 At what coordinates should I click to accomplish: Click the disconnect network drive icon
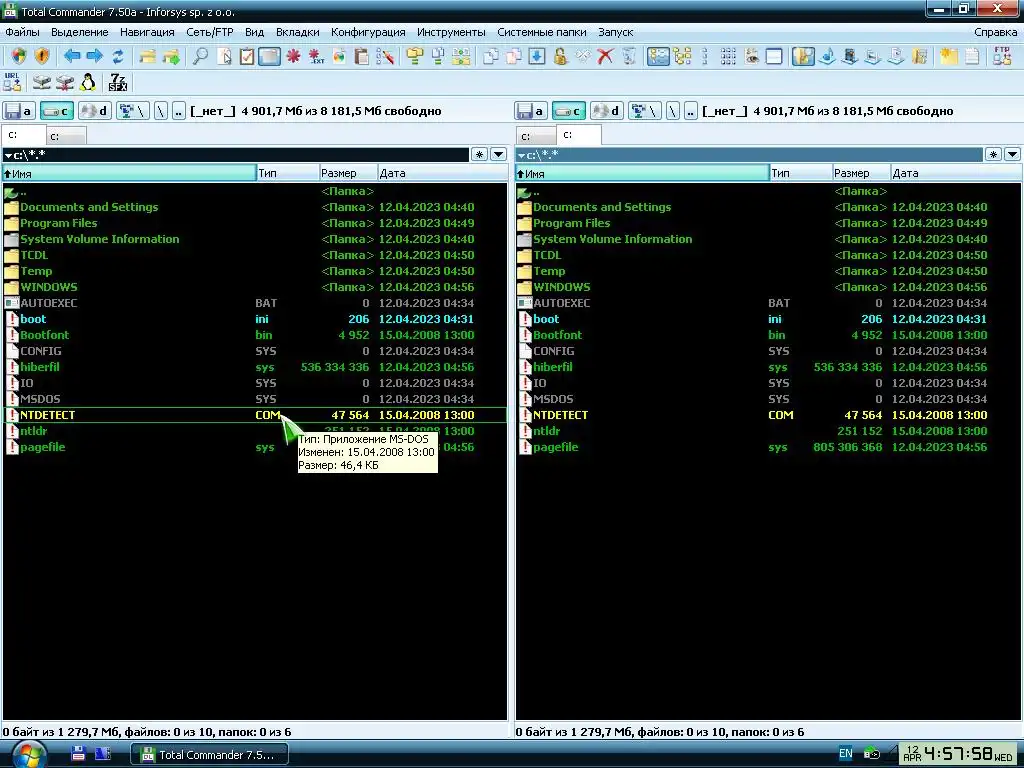tap(65, 82)
